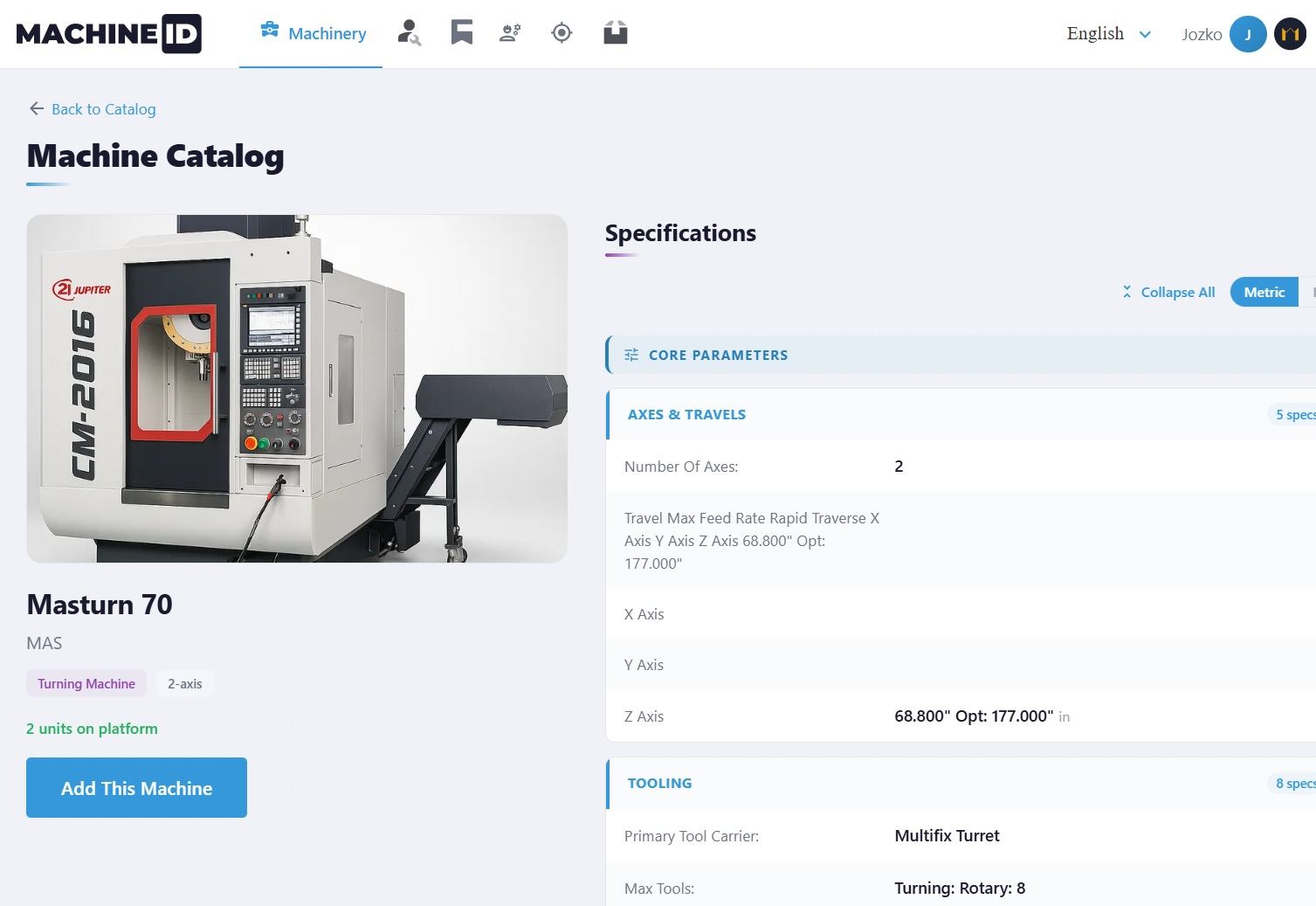The image size is (1316, 906).
Task: Open the target crosshair nav icon
Action: [562, 33]
